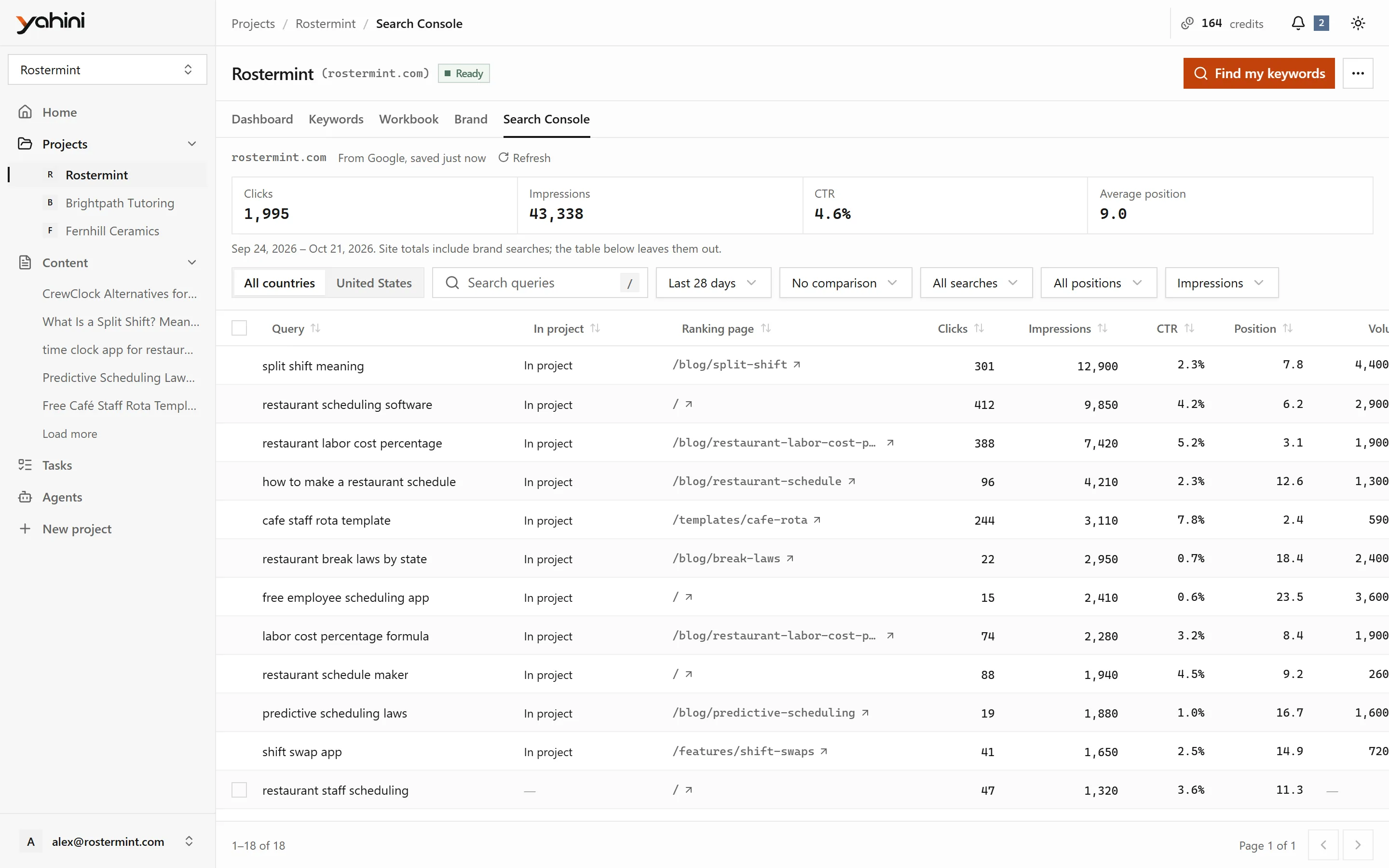Open the All positions dropdown
The image size is (1389, 868).
point(1098,283)
